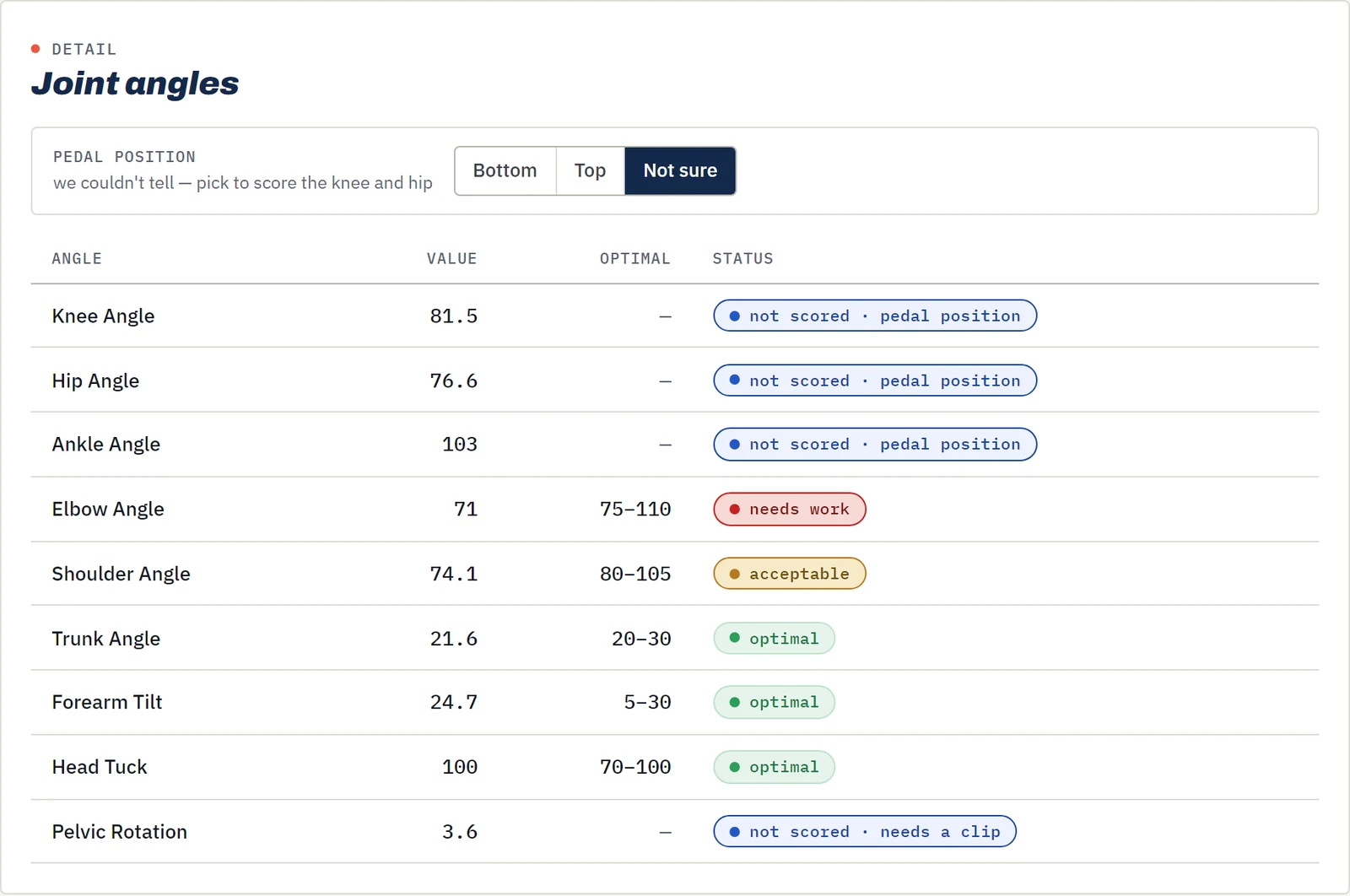Image resolution: width=1350 pixels, height=896 pixels.
Task: Click the Hip Angle not scored badge
Action: [875, 381]
